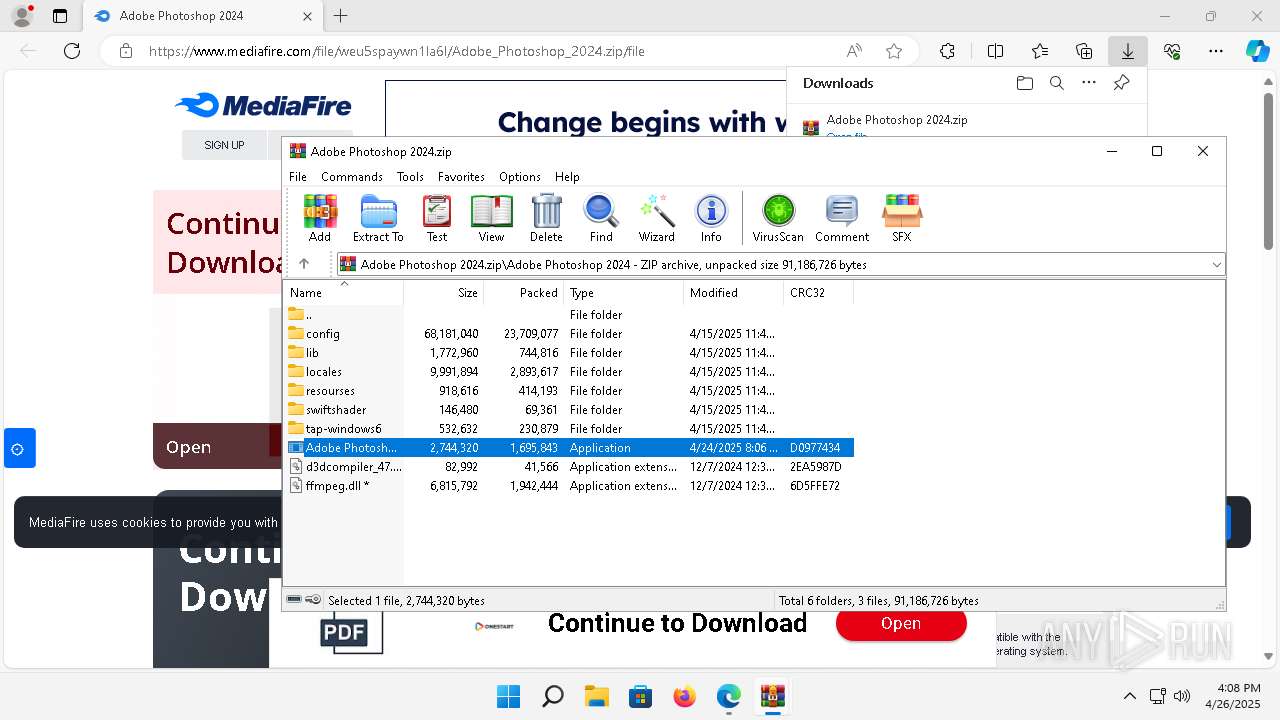
Task: Click the MediaFire logo
Action: click(x=262, y=105)
